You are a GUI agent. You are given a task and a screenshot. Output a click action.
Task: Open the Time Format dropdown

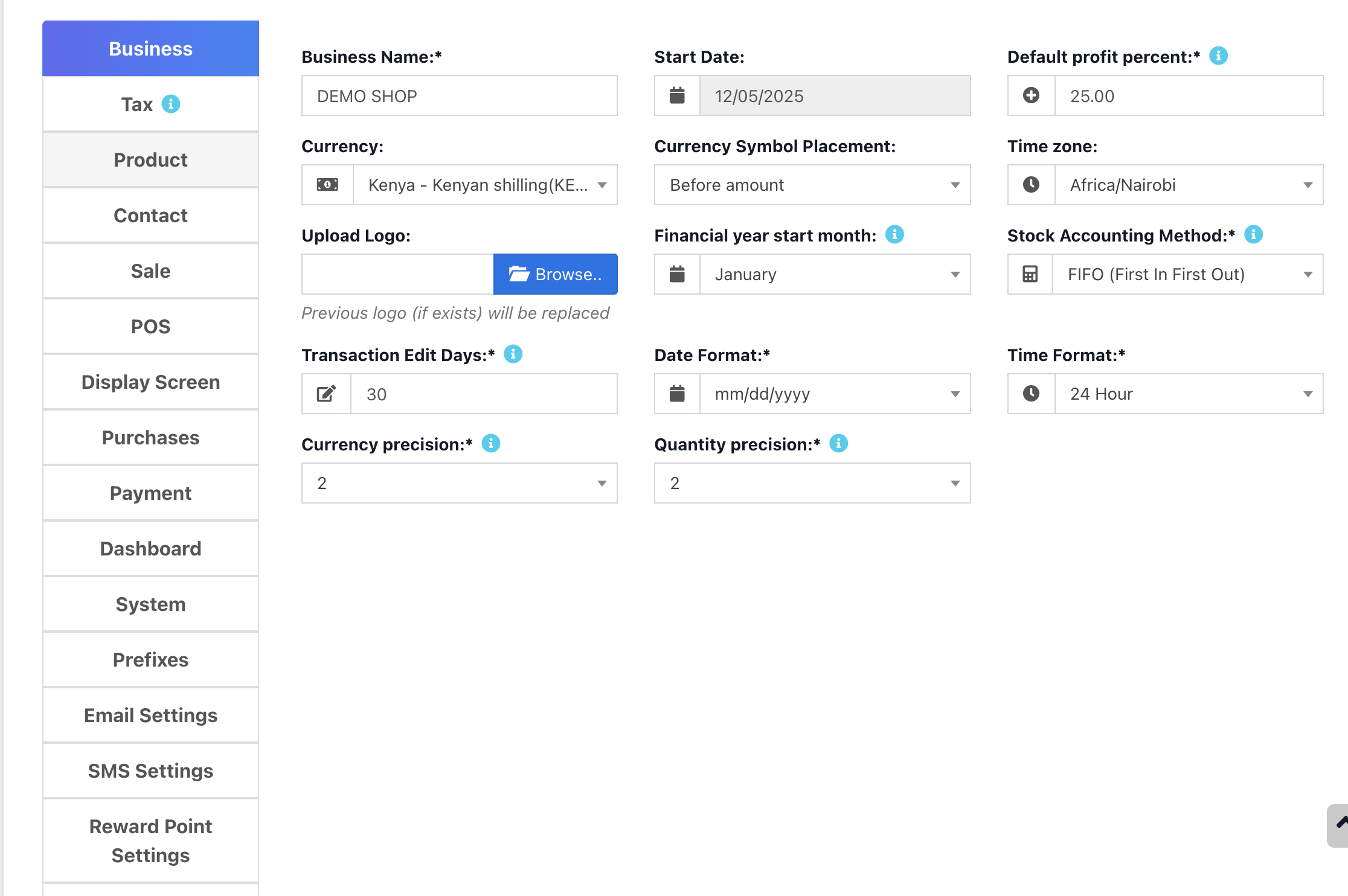coord(1187,394)
